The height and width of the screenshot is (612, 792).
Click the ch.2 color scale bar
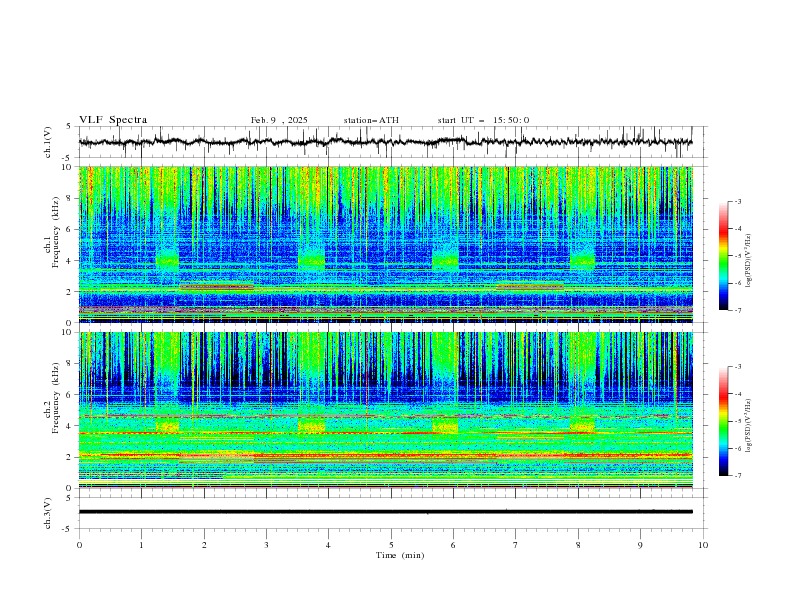point(723,421)
